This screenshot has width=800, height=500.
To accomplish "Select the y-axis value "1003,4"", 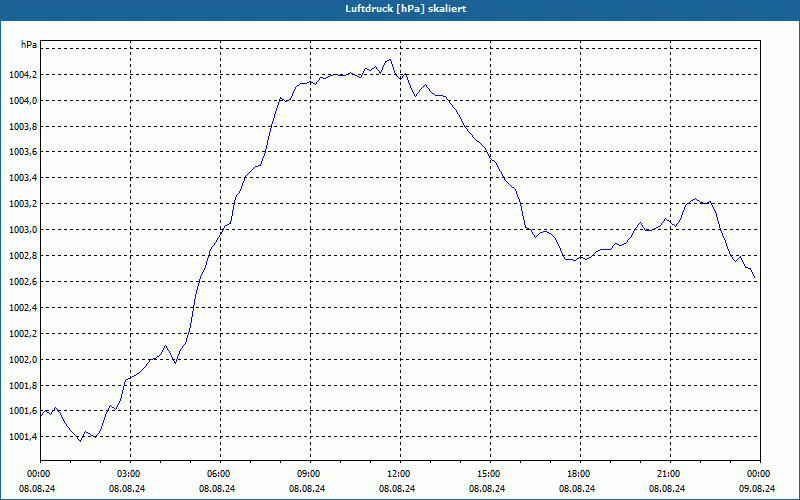I will [x=23, y=178].
